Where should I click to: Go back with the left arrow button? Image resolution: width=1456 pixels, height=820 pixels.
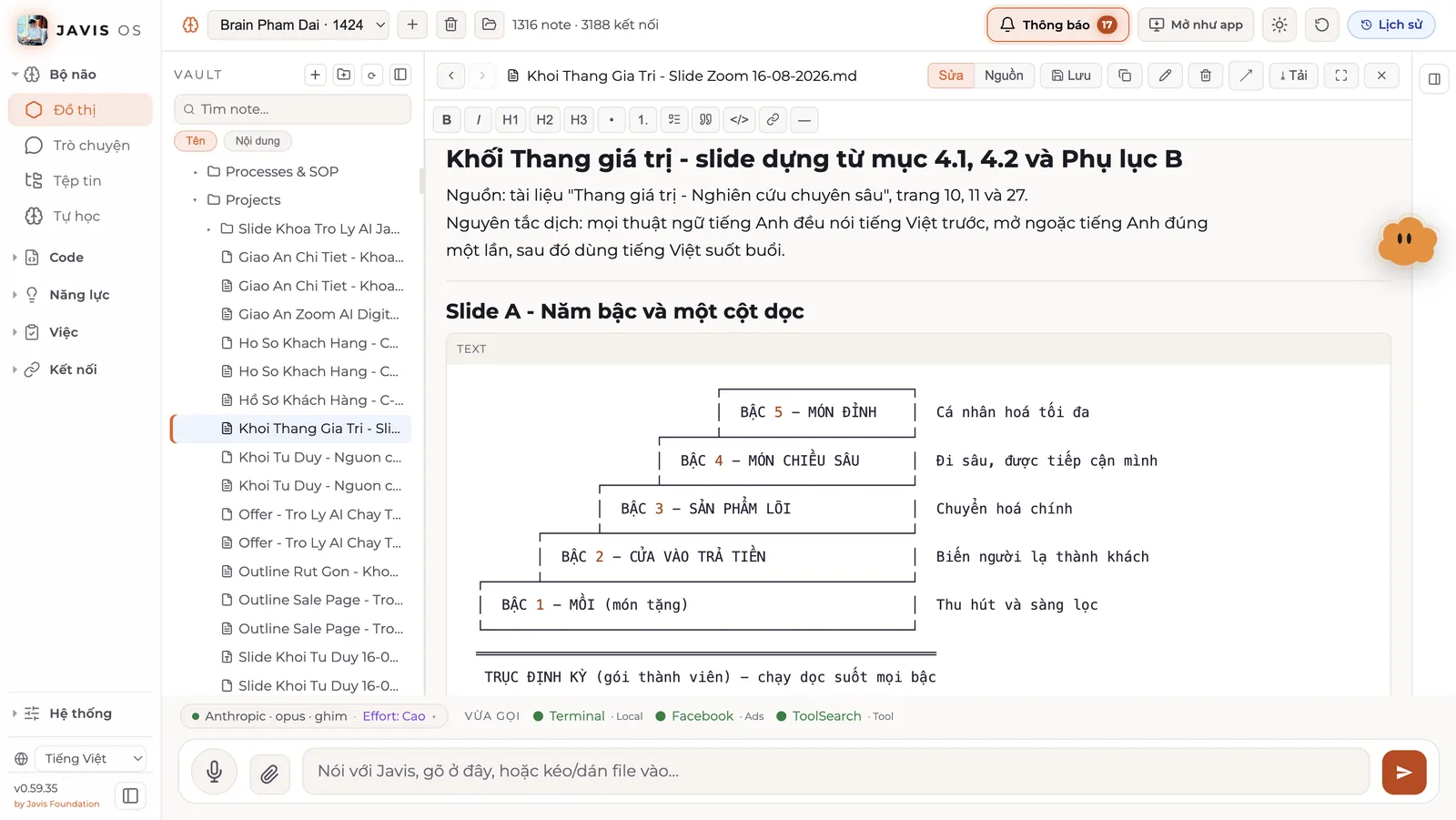(x=451, y=76)
